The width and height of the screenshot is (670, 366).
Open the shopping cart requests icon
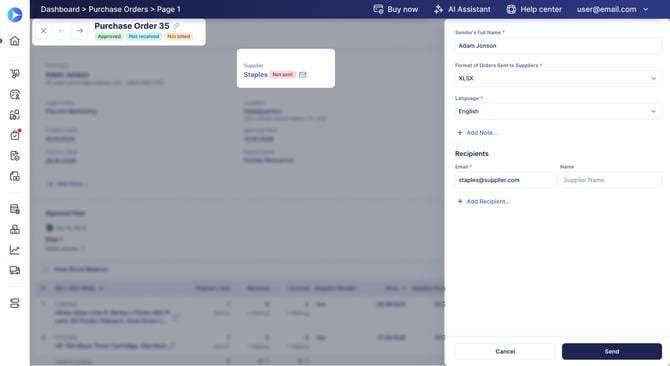point(15,73)
